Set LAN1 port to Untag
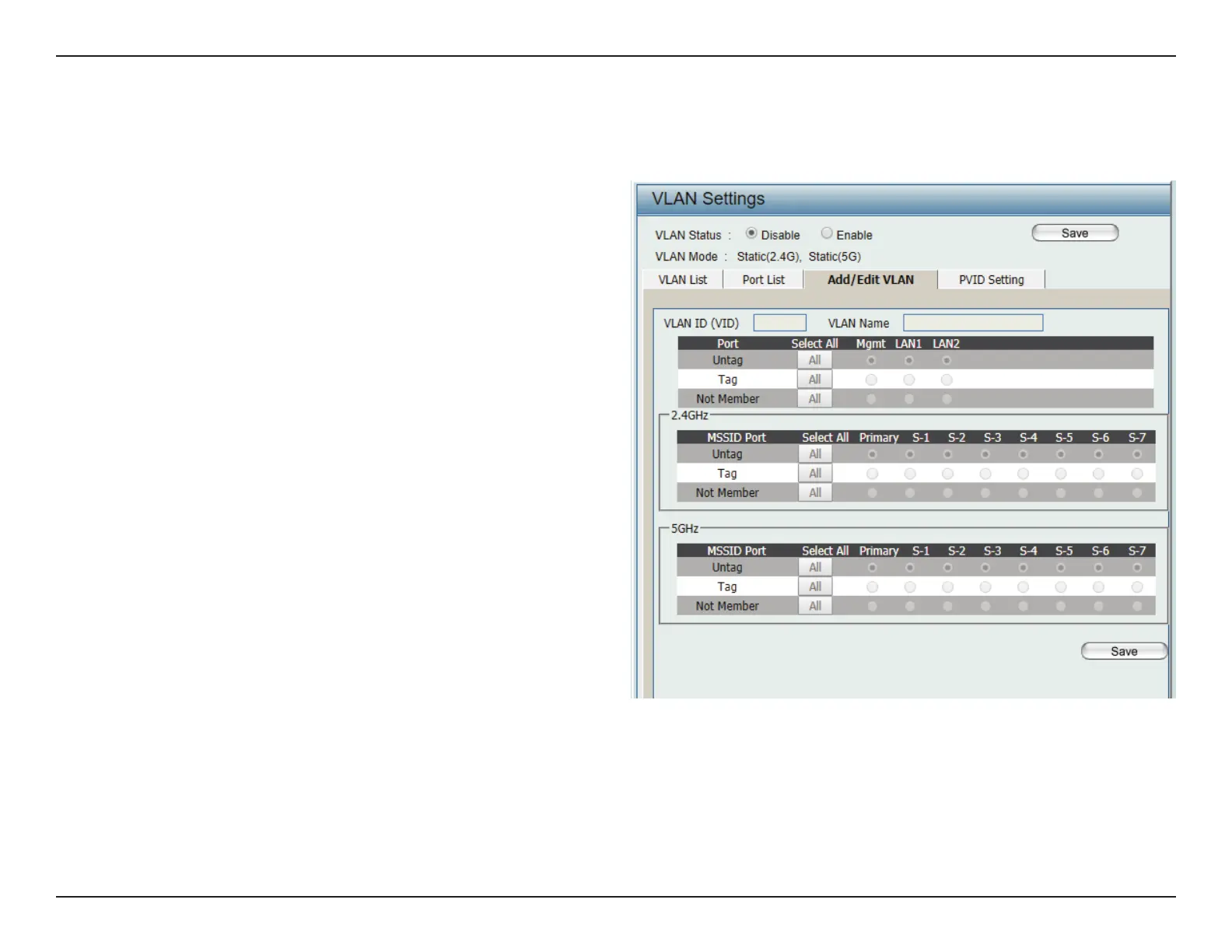The image size is (1232, 952). pos(908,360)
